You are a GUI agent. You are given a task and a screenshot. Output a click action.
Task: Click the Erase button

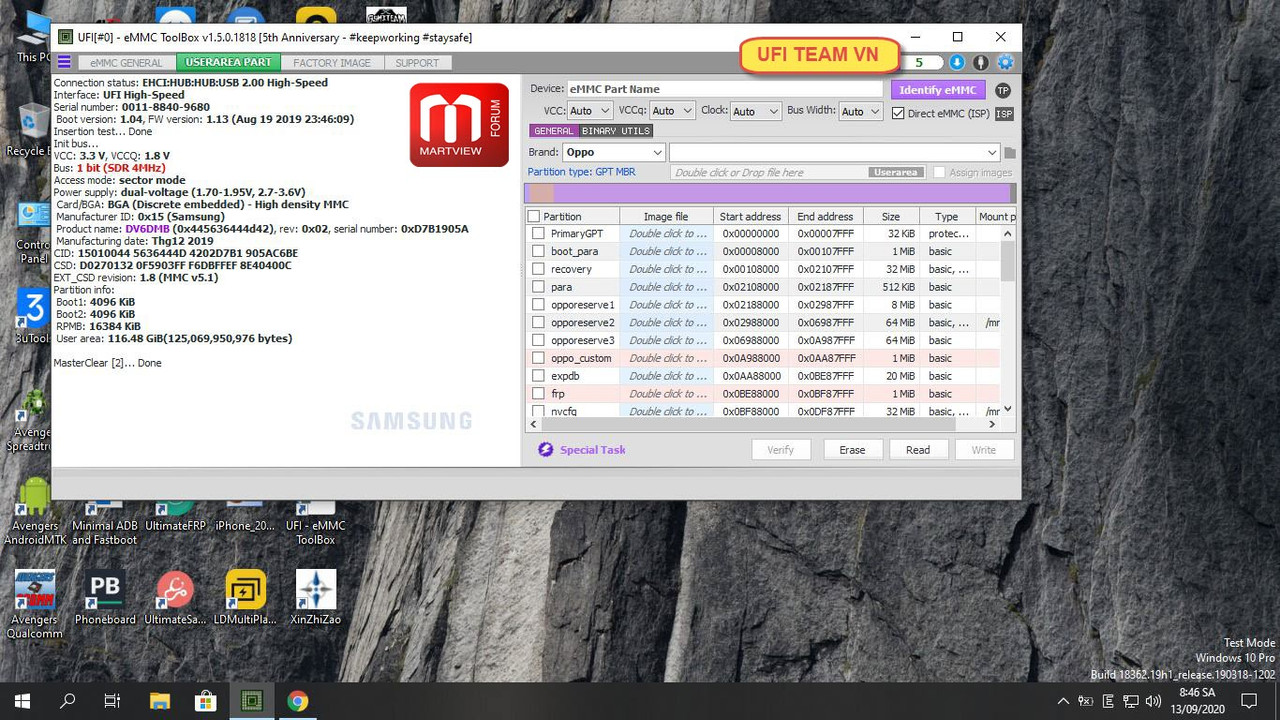(x=852, y=450)
